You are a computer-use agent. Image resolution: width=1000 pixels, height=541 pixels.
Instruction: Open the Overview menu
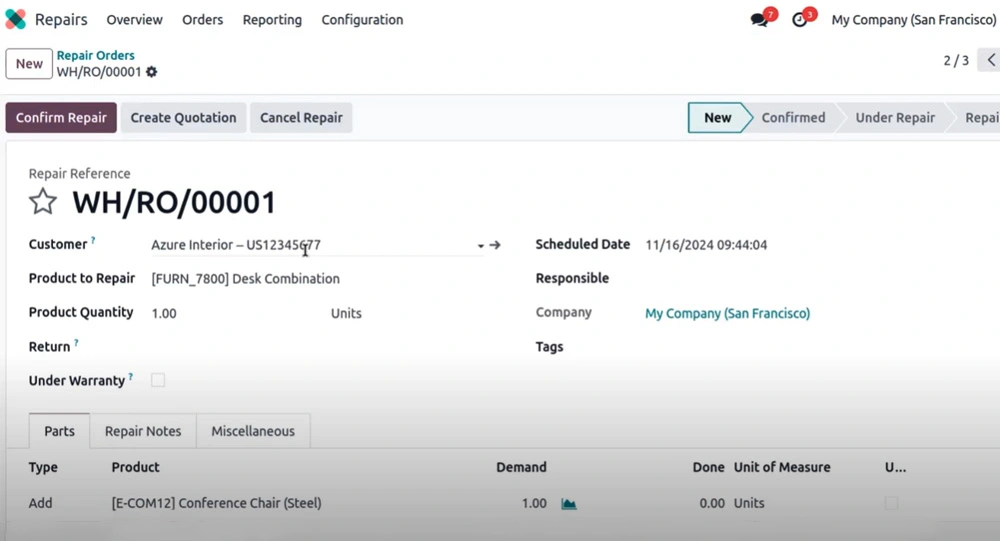(135, 20)
